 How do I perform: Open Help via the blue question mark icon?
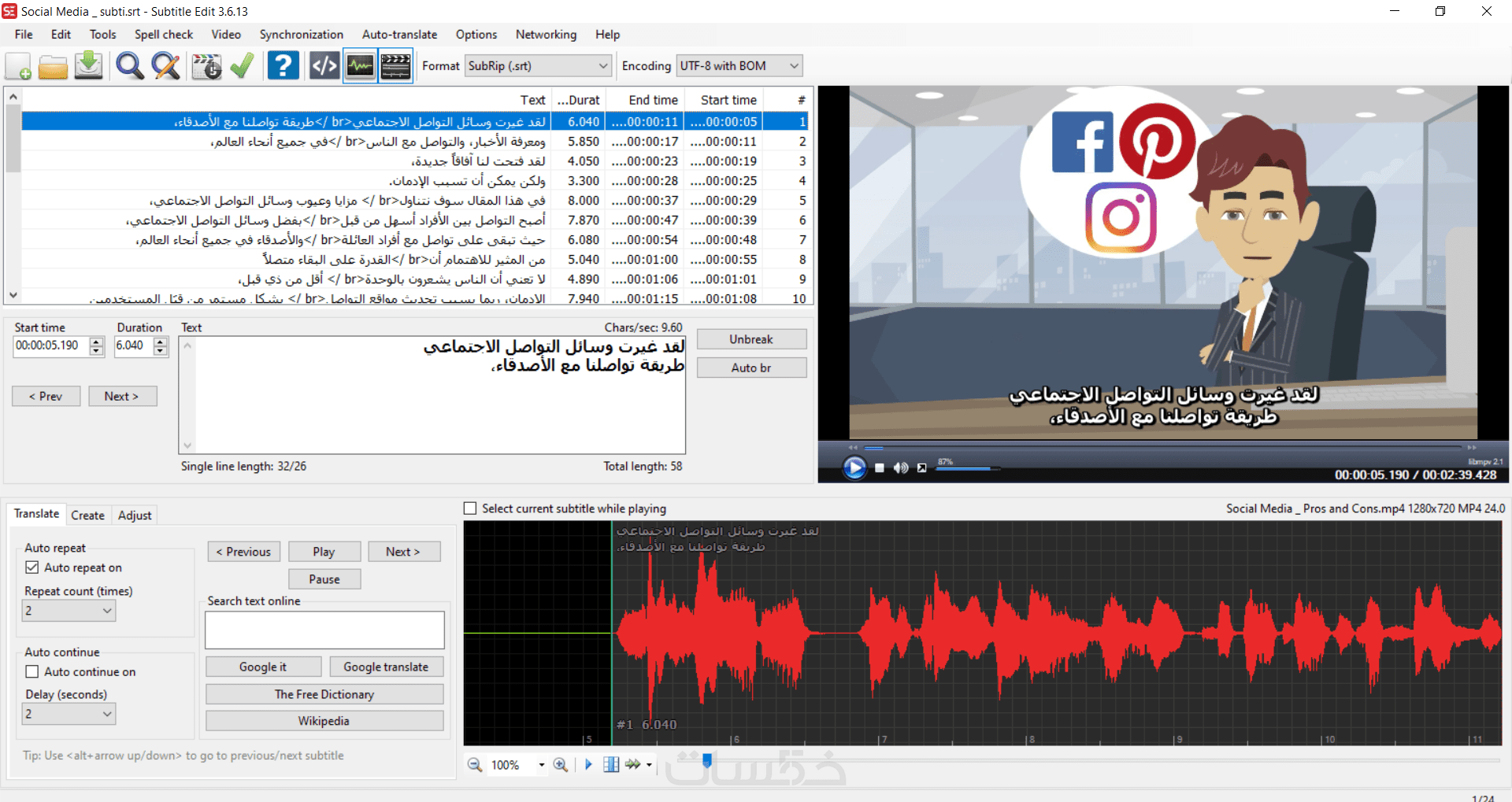pyautogui.click(x=283, y=66)
